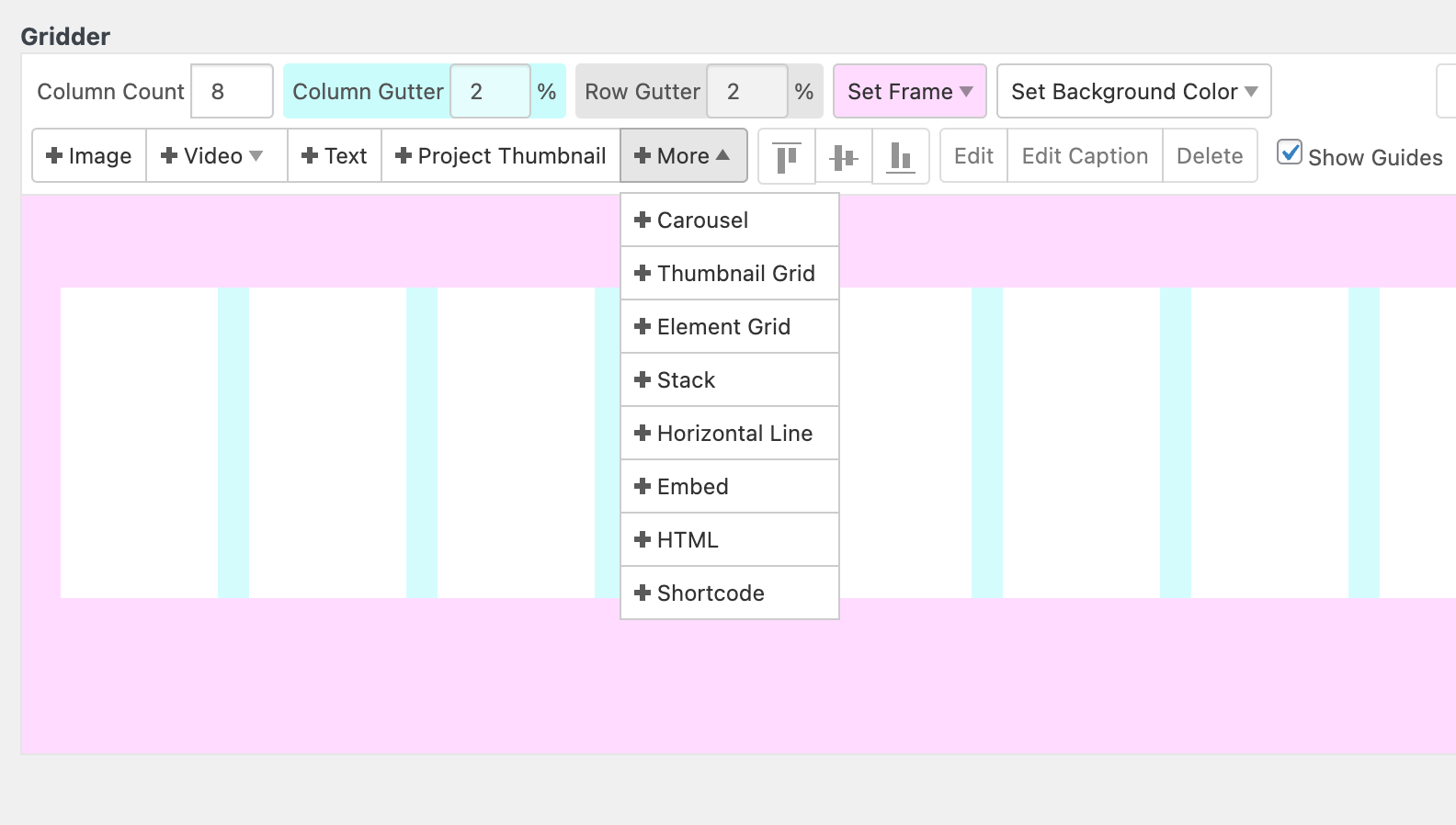Screen dimensions: 1456x825
Task: Add an Image element
Action: pyautogui.click(x=89, y=156)
